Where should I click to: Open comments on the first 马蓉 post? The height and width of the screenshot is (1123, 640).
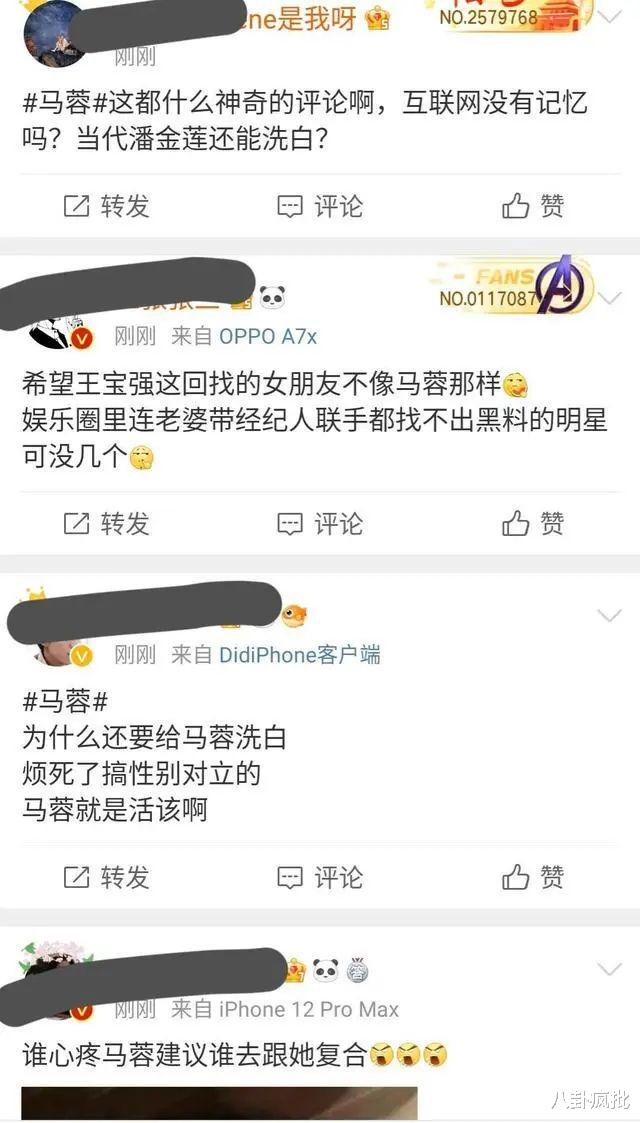[x=320, y=206]
